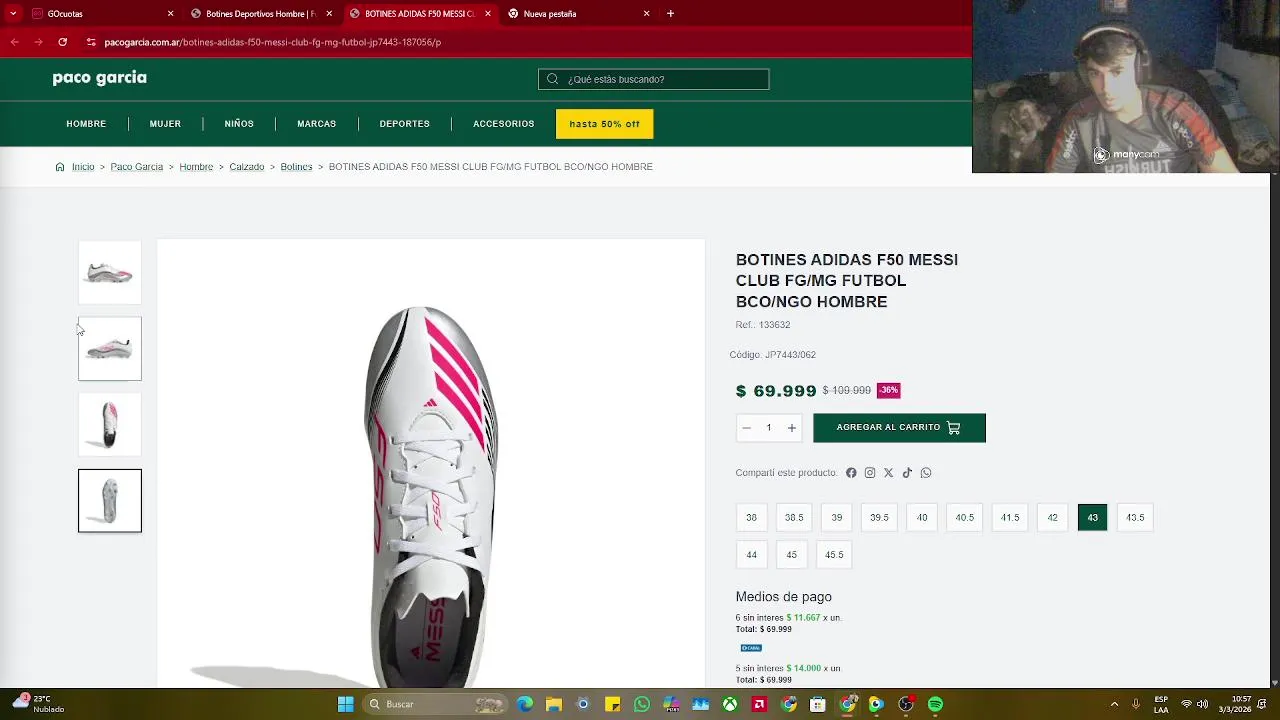Open the MARCAS menu
1280x720 pixels.
[316, 124]
